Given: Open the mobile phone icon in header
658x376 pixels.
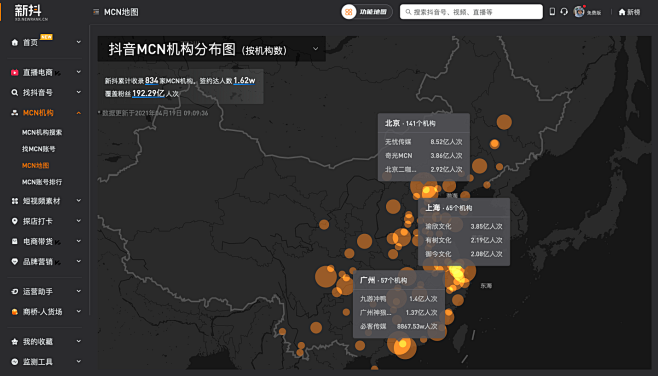Looking at the screenshot, I should pos(552,12).
